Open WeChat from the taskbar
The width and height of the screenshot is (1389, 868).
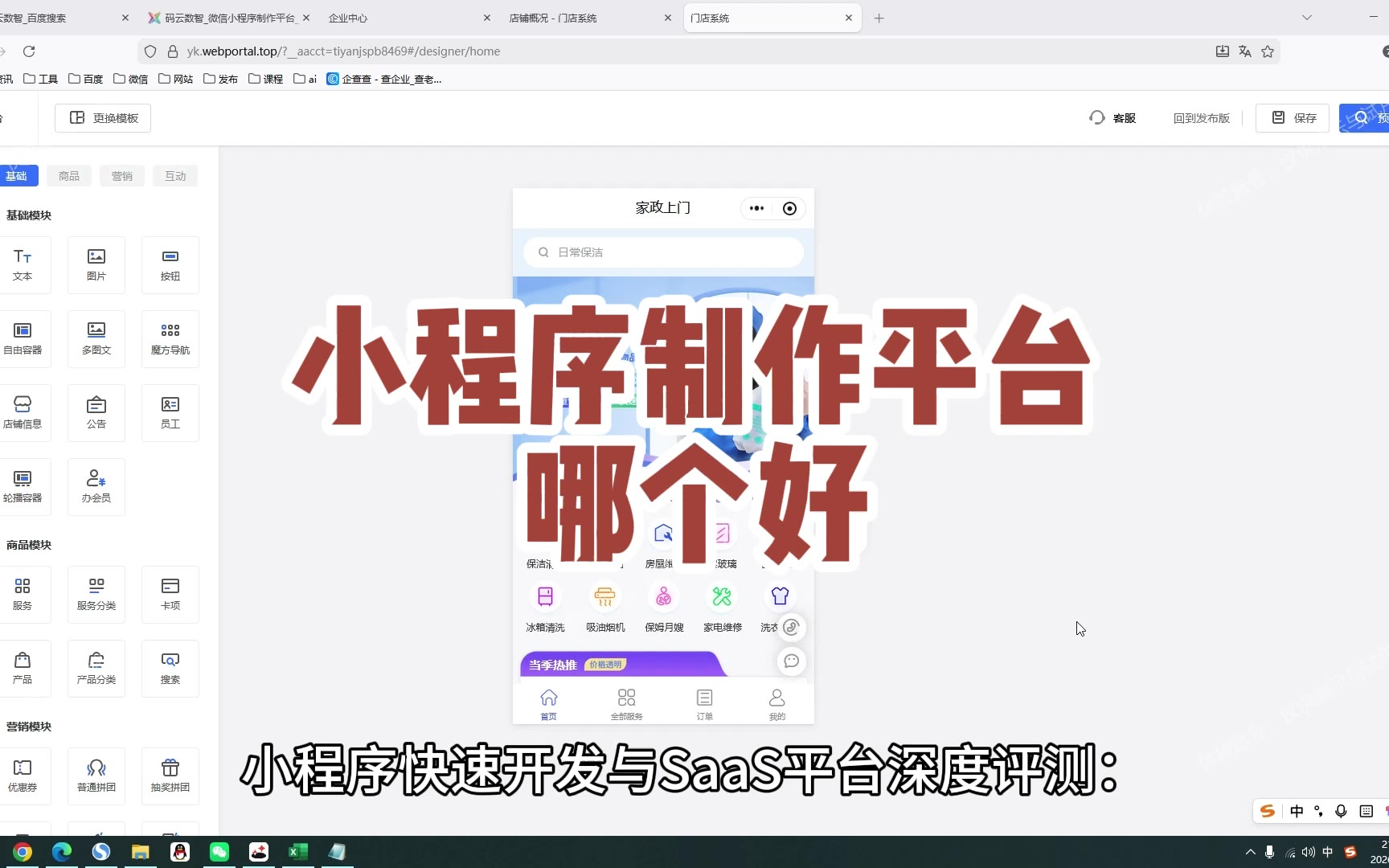pyautogui.click(x=219, y=852)
